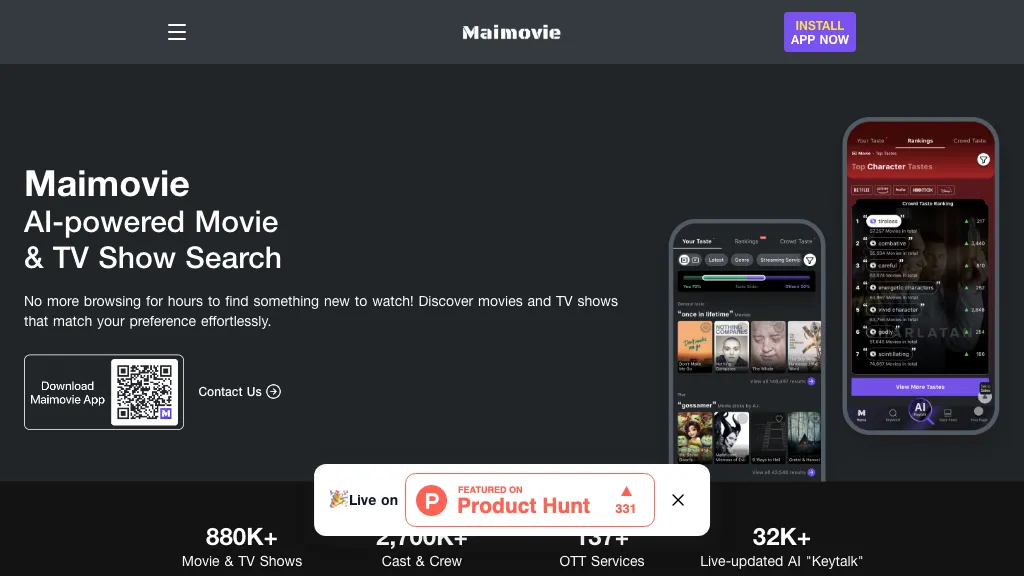
Task: Open Taste Feed from the bottom navigation
Action: tap(947, 412)
